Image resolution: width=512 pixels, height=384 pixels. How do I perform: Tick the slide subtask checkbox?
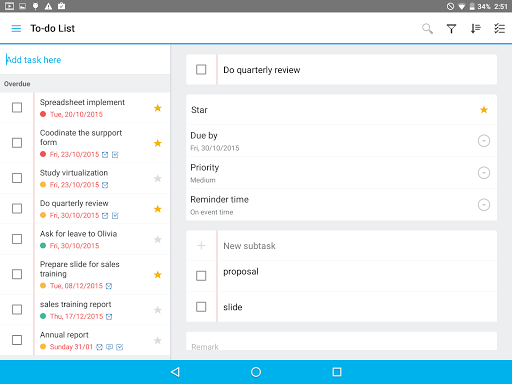201,307
